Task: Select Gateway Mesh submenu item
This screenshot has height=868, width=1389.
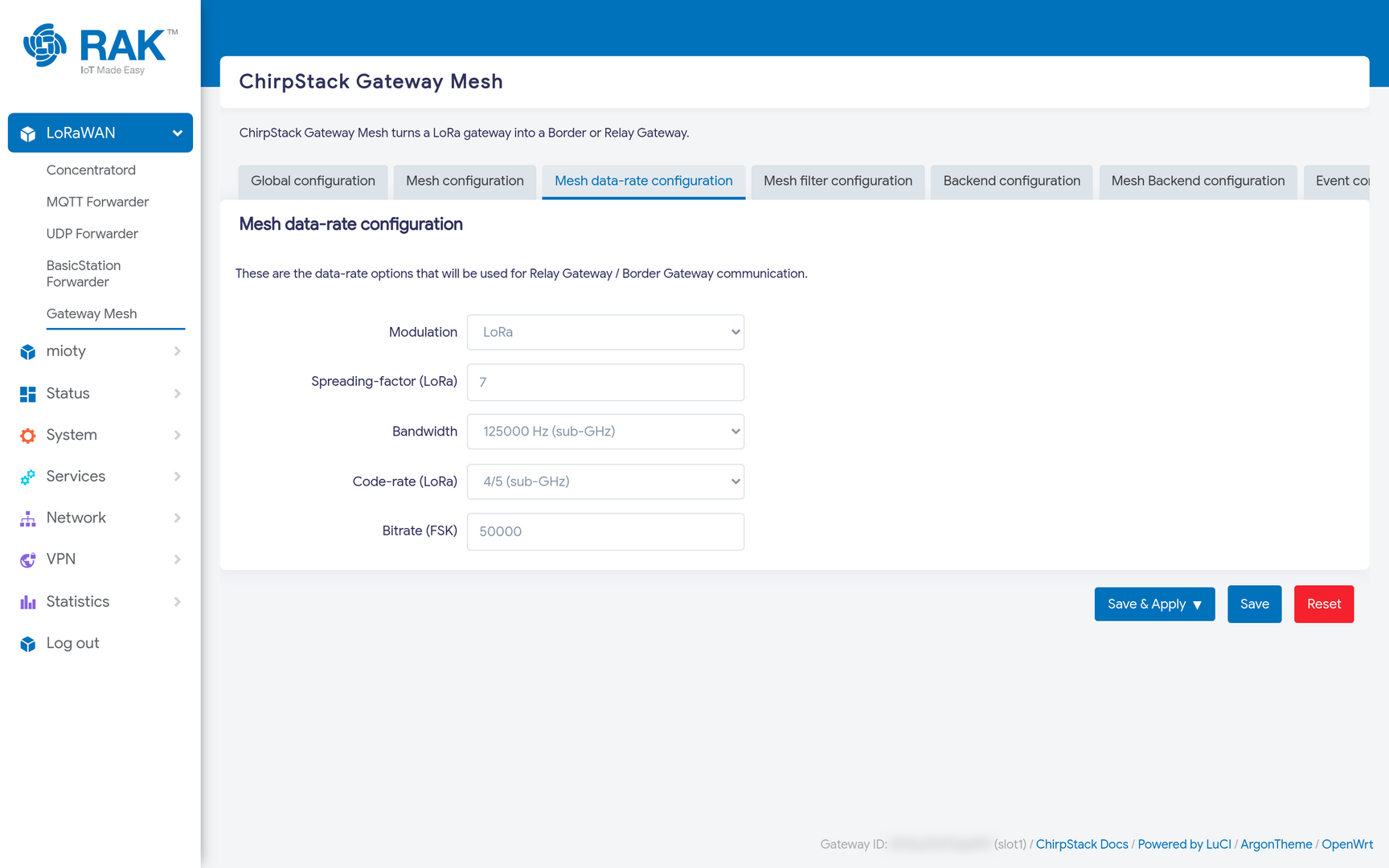Action: [92, 313]
